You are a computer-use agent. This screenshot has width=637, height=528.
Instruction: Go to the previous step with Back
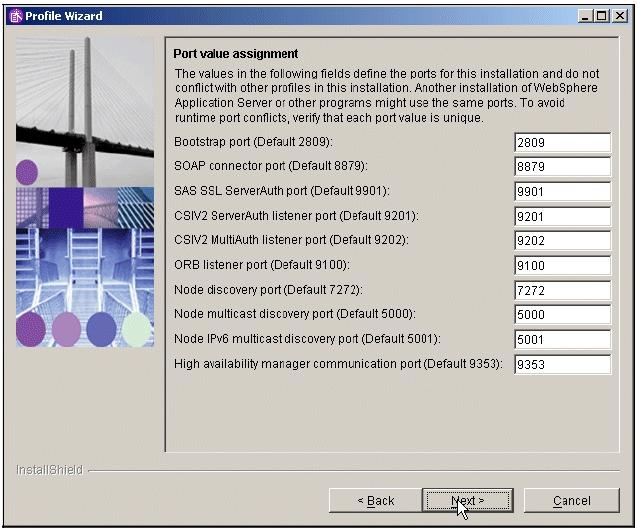point(376,500)
